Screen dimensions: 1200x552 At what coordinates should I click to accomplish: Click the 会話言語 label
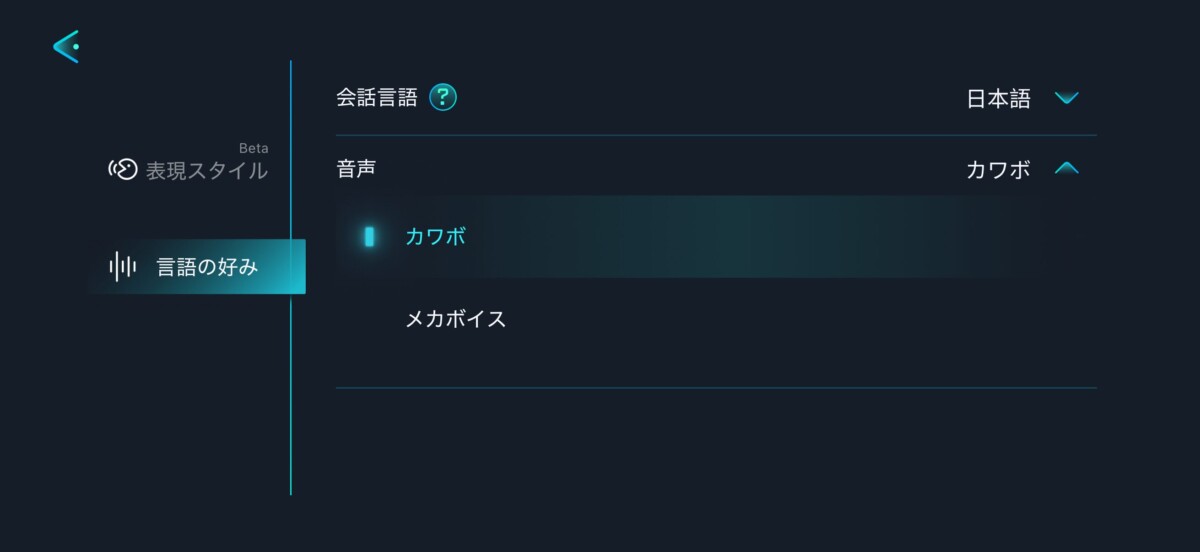(376, 98)
